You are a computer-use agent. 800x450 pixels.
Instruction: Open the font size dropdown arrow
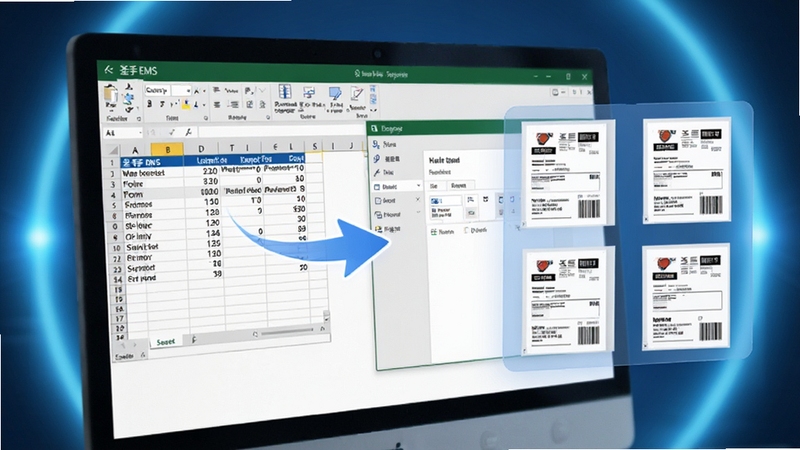pyautogui.click(x=188, y=91)
